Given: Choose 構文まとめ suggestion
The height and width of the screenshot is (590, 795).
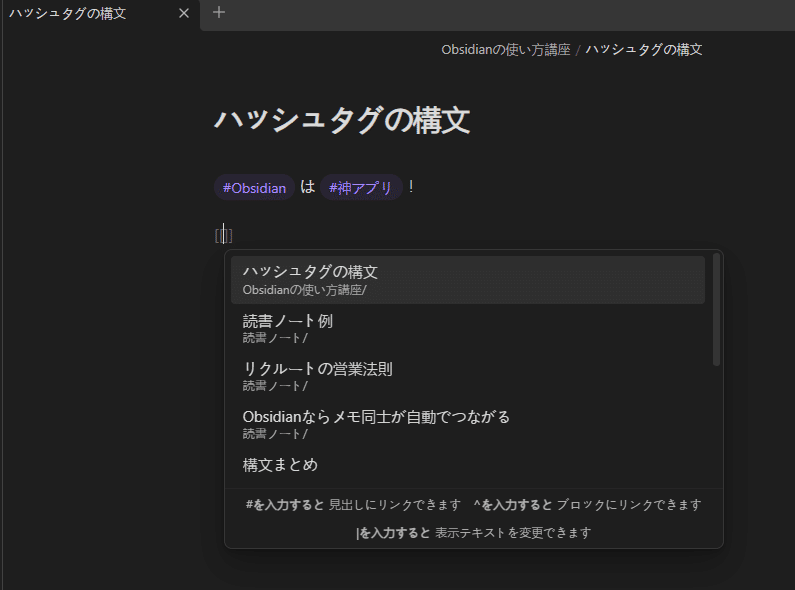Looking at the screenshot, I should pyautogui.click(x=467, y=465).
